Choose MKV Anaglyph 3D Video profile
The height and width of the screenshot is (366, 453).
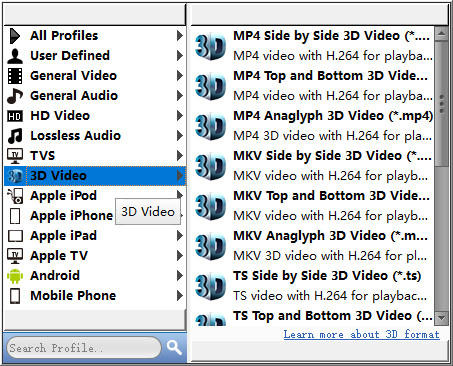313,246
